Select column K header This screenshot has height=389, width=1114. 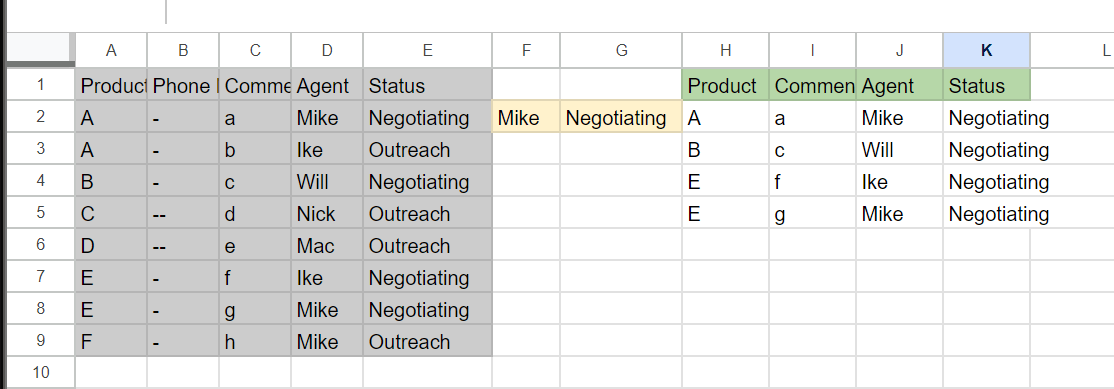[x=986, y=50]
